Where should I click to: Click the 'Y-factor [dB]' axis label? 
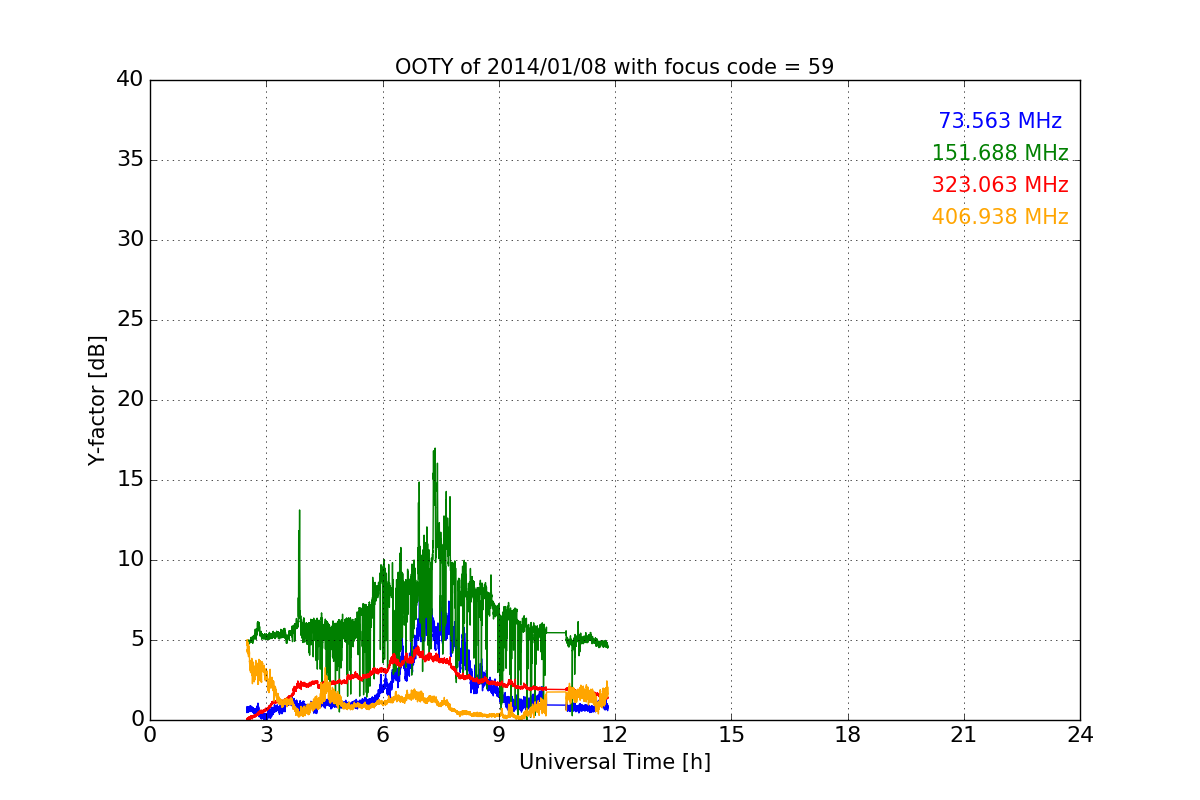[97, 400]
